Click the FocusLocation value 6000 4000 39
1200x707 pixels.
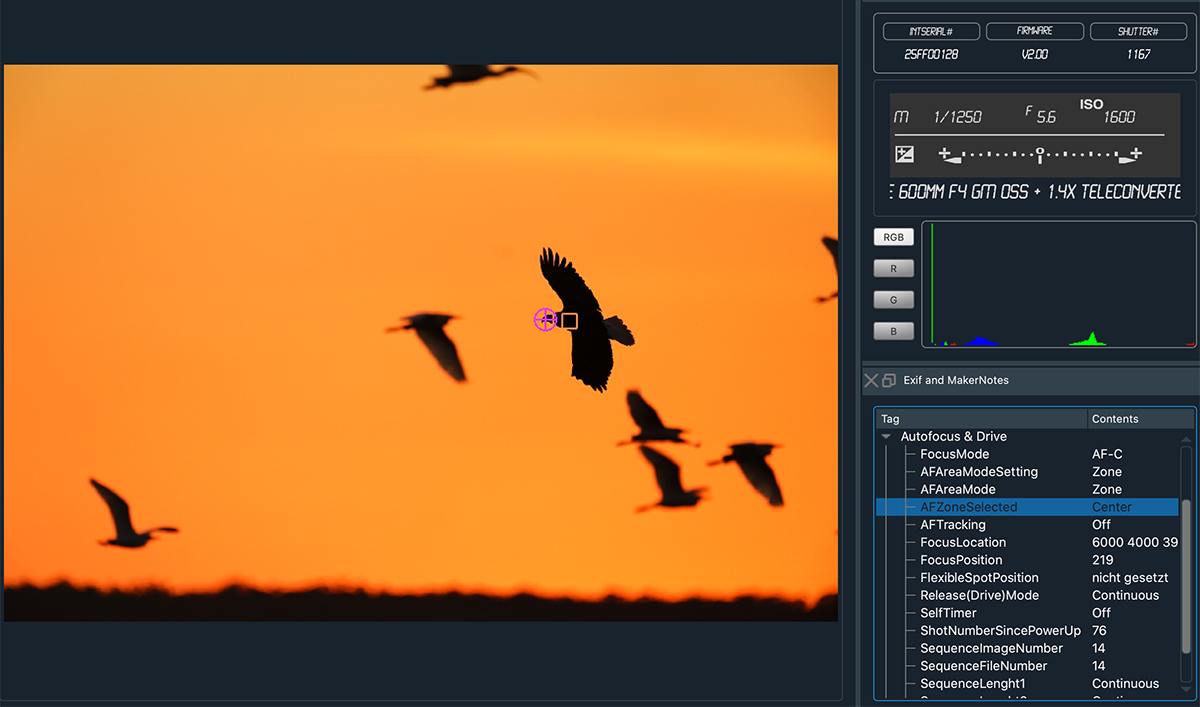(1135, 543)
